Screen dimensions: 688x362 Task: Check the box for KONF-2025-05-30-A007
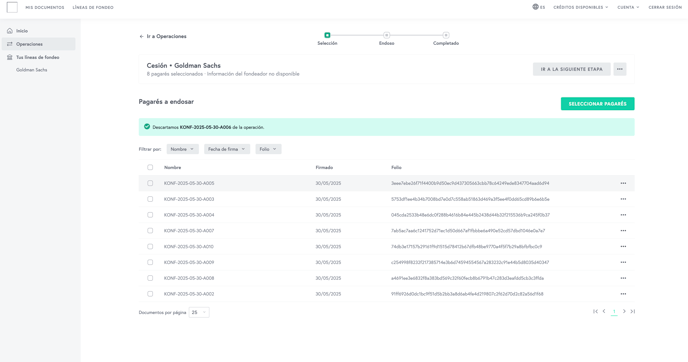pos(150,231)
